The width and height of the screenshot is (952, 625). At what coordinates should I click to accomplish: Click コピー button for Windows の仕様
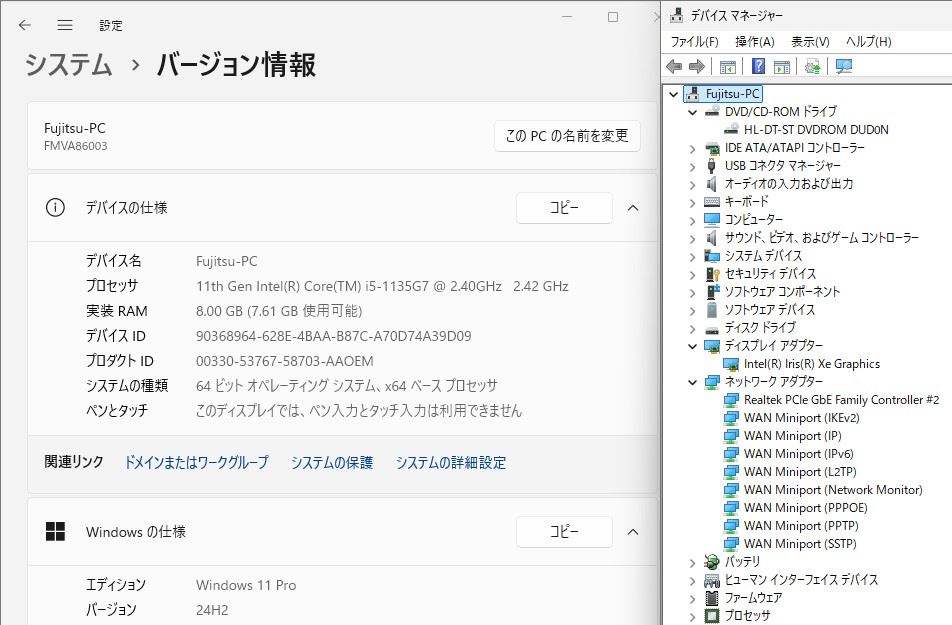click(564, 531)
